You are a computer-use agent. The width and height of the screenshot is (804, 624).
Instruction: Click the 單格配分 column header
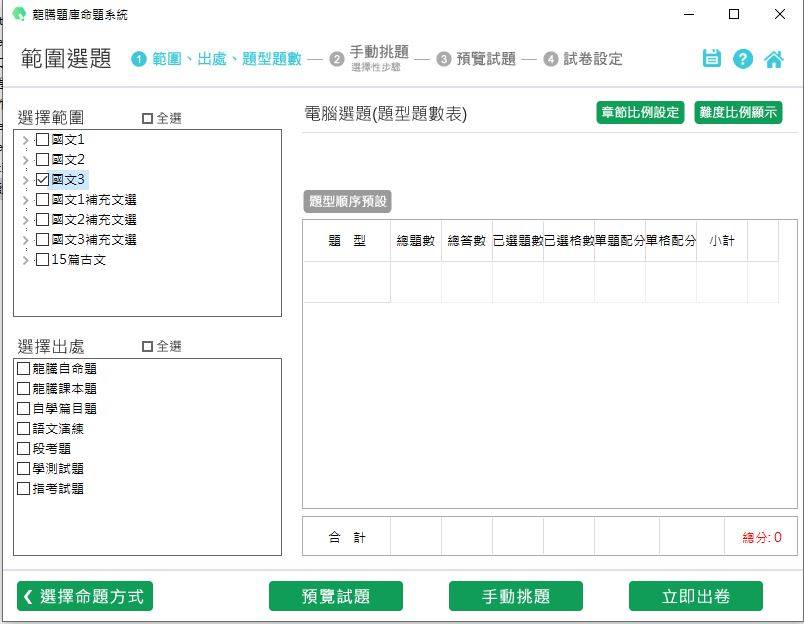(x=671, y=240)
